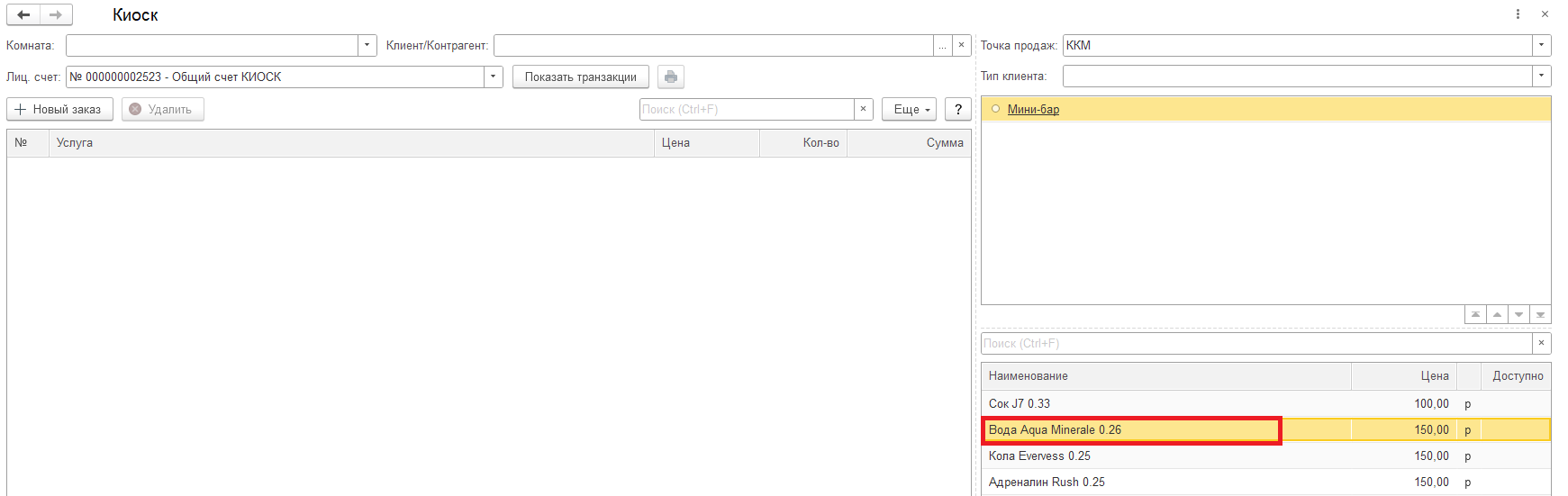Expand the Комната dropdown
The image size is (1568, 496).
click(x=367, y=45)
